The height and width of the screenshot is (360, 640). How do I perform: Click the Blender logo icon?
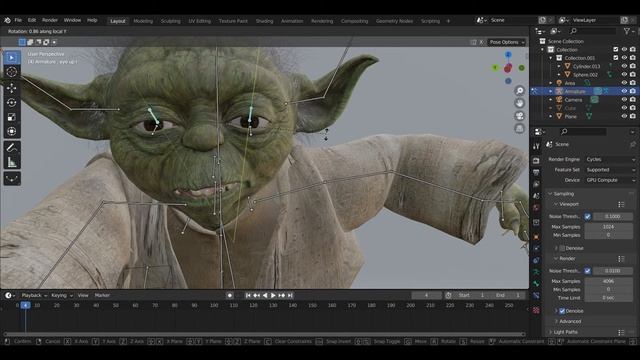coord(7,20)
